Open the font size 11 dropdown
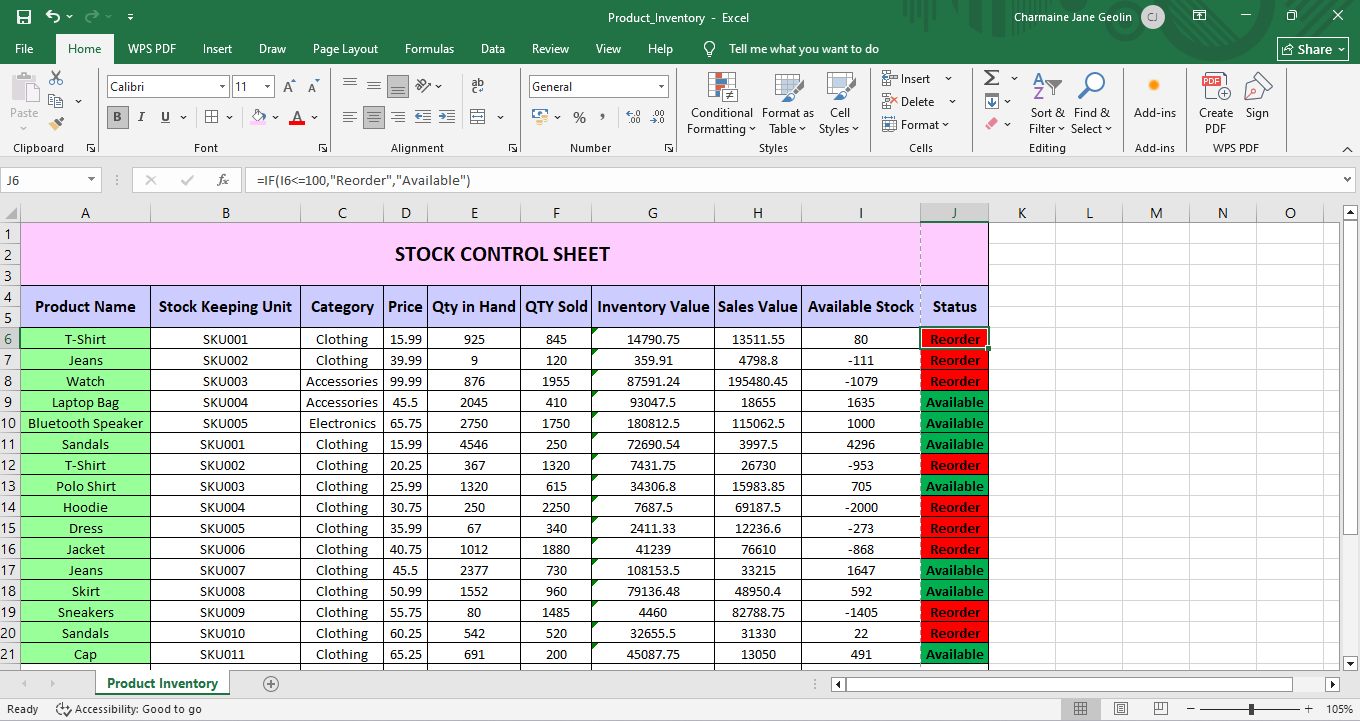This screenshot has height=721, width=1360. pos(267,87)
